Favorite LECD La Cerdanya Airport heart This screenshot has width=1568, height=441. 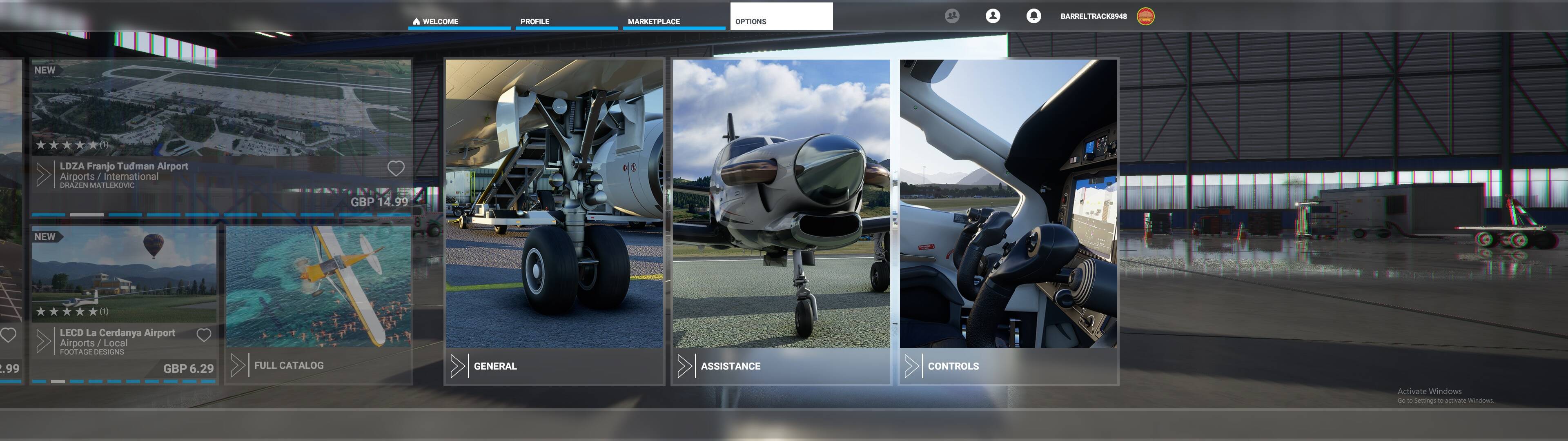pos(204,335)
